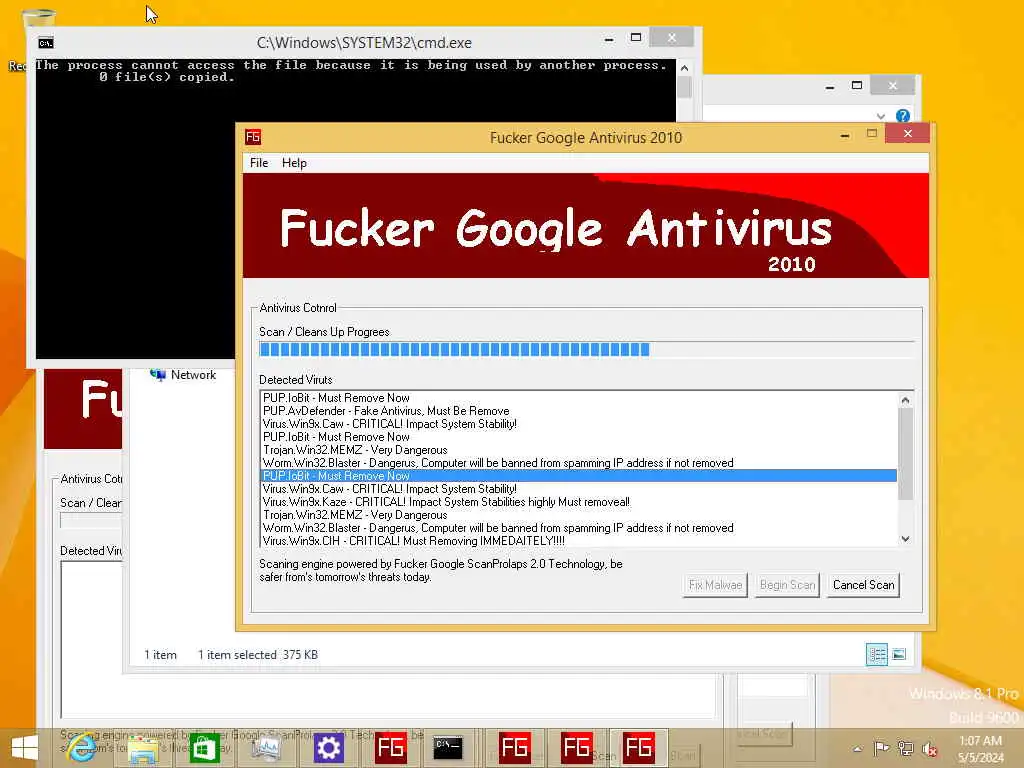The height and width of the screenshot is (768, 1024).
Task: Click the cmd.exe title bar icon
Action: point(46,43)
